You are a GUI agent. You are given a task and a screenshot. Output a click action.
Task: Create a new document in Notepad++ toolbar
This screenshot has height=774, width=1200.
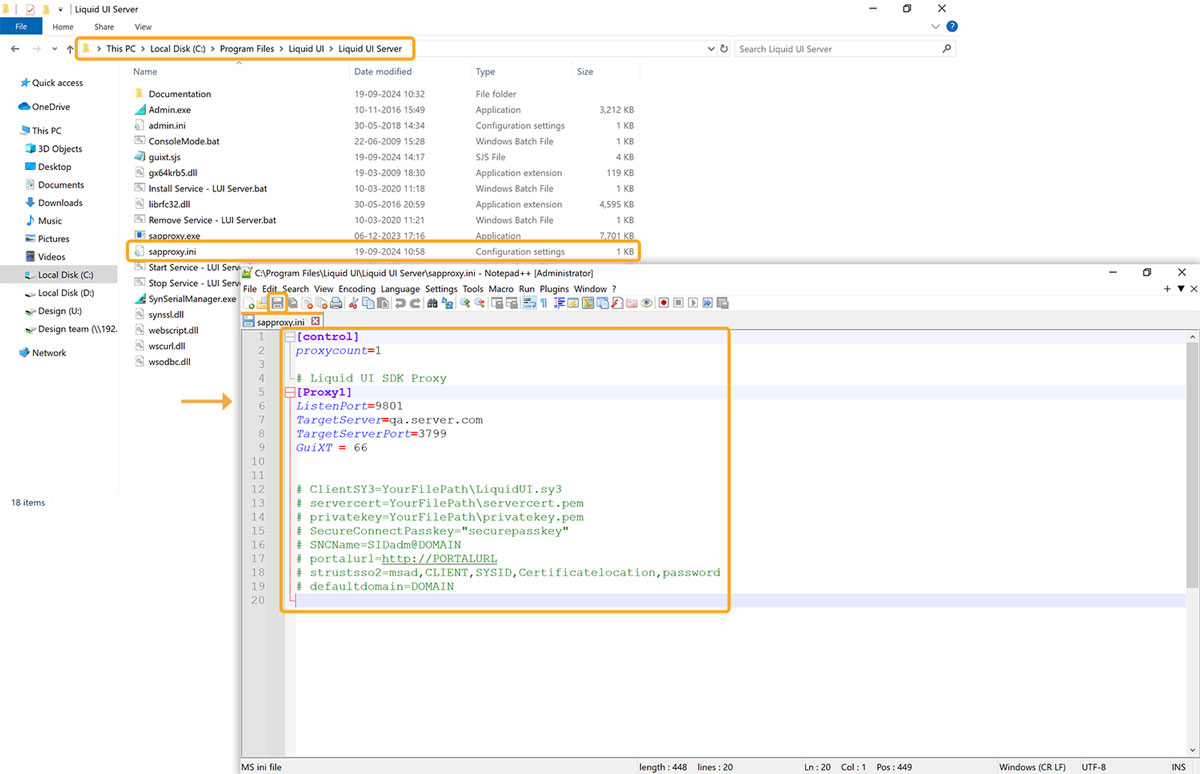coord(249,303)
